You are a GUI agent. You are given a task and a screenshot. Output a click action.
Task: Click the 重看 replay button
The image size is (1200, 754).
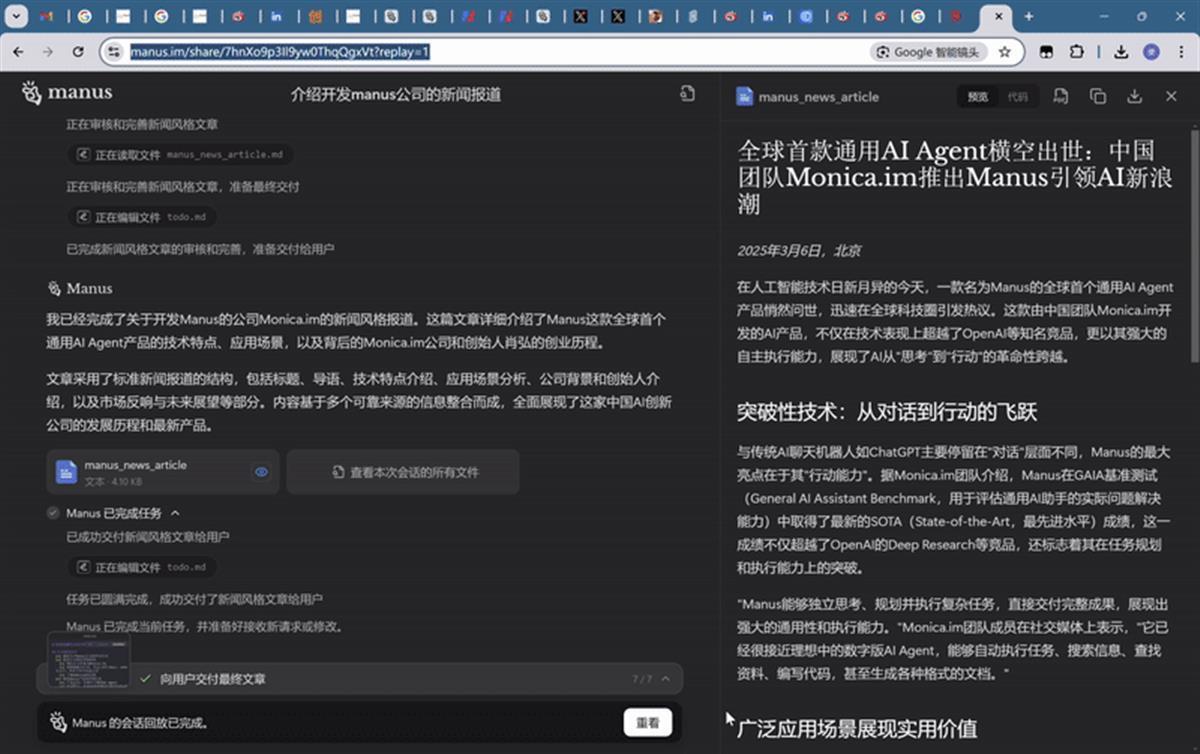pyautogui.click(x=647, y=721)
